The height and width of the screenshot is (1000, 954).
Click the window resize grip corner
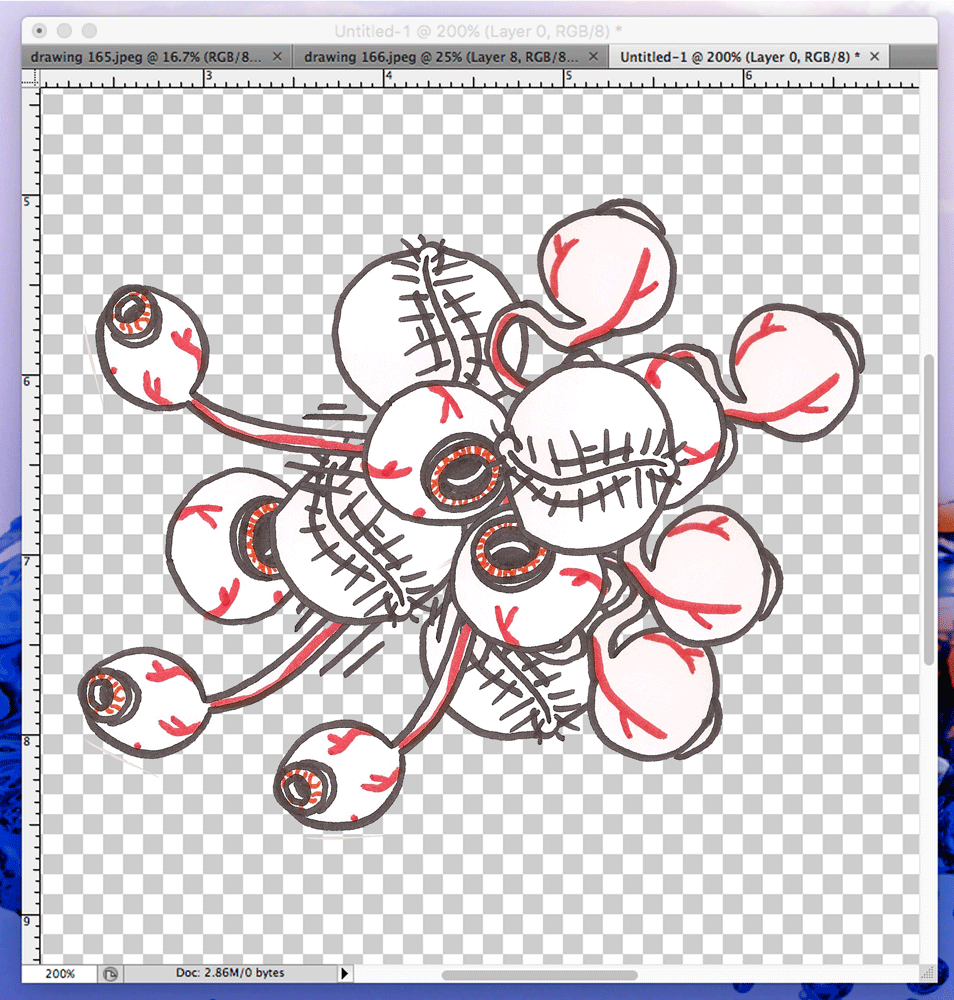point(928,973)
